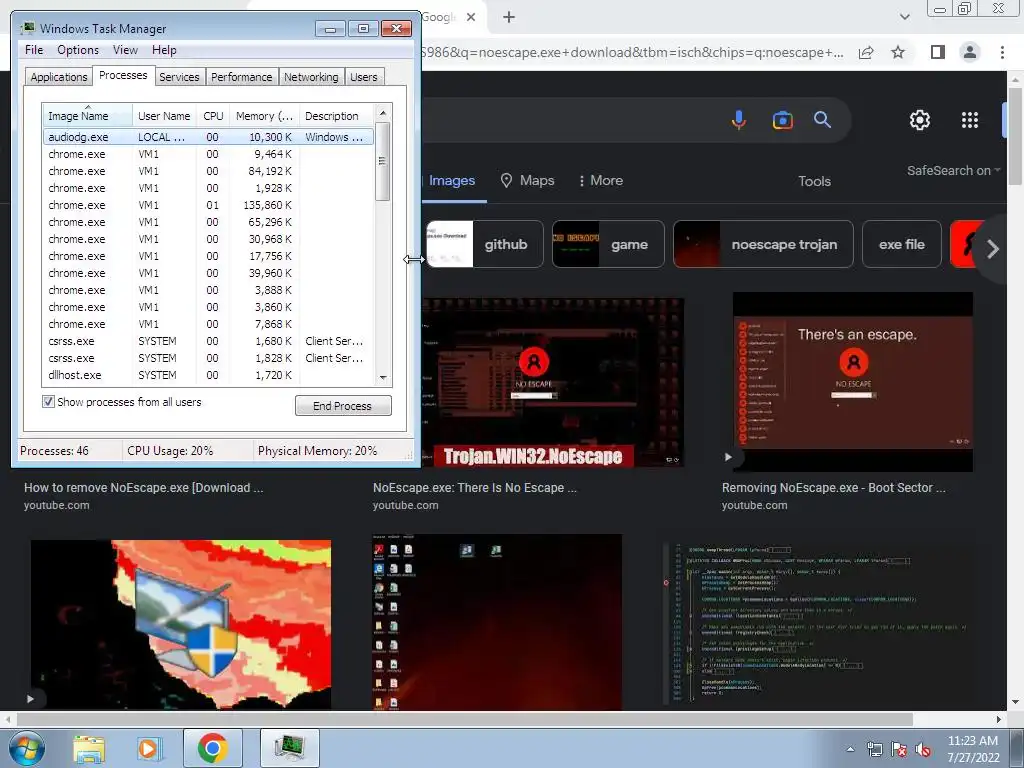Open Google quick settings gear
Viewport: 1024px width, 768px height.
[920, 120]
